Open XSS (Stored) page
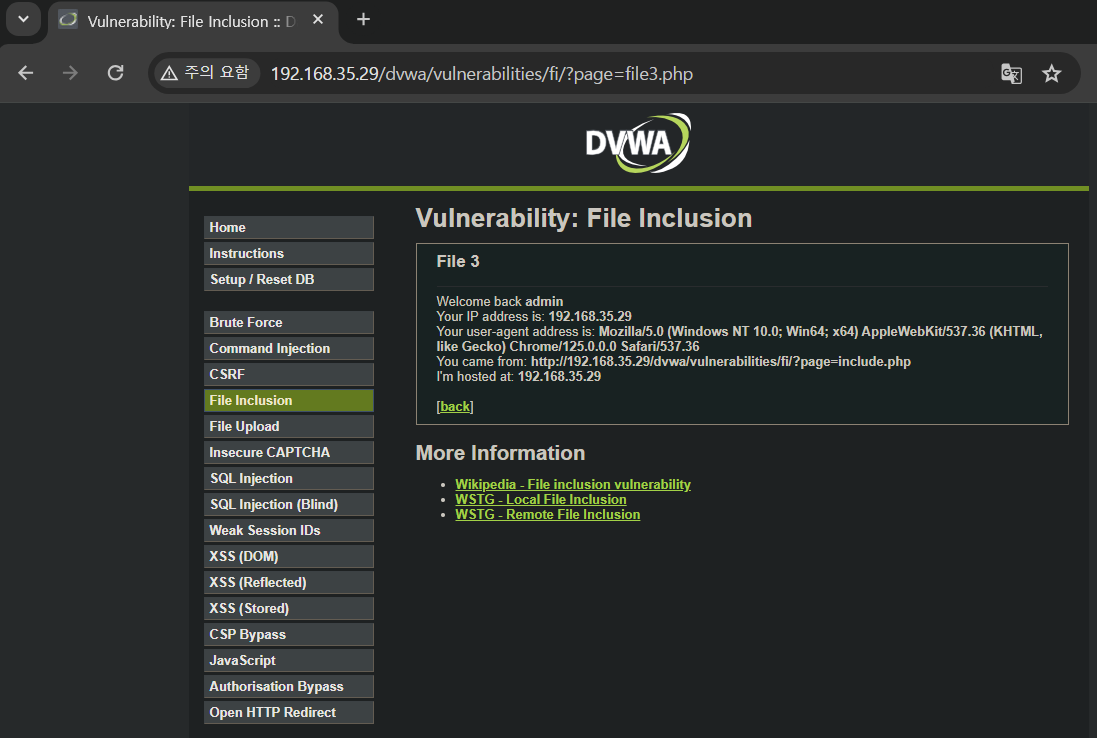Viewport: 1097px width, 738px height. pyautogui.click(x=288, y=608)
